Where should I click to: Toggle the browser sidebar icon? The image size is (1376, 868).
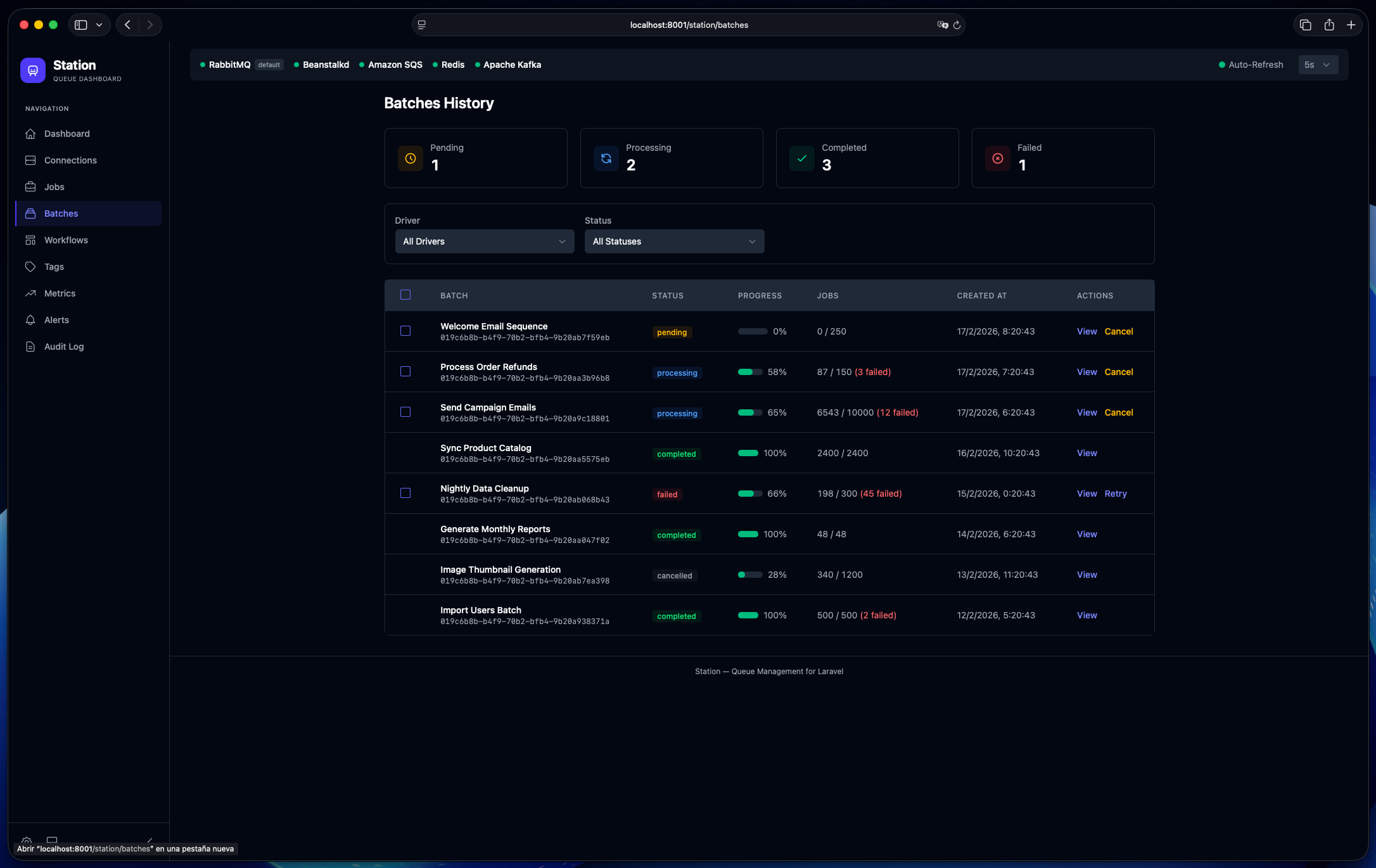[81, 25]
